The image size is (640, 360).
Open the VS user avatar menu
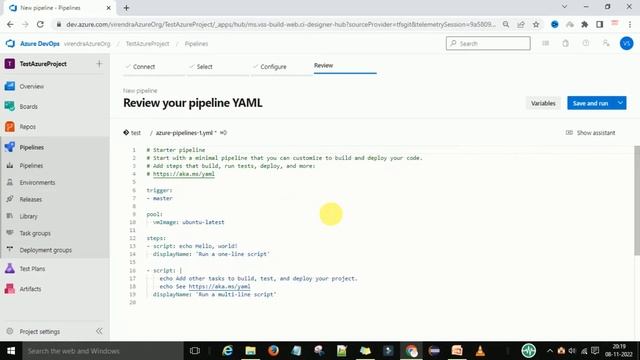(627, 43)
